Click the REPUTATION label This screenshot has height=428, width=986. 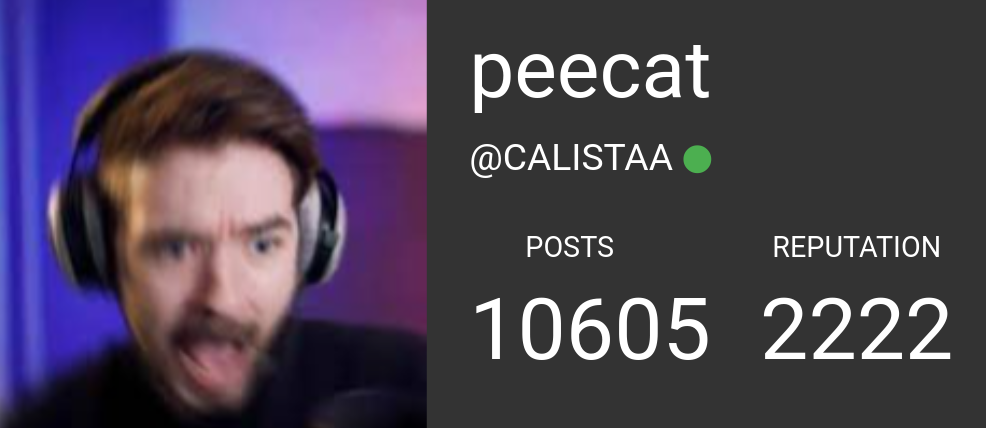tap(856, 247)
